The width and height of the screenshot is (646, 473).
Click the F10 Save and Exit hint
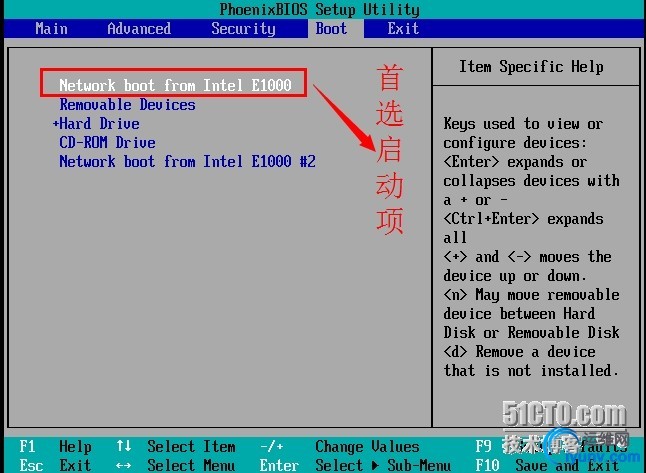point(547,465)
